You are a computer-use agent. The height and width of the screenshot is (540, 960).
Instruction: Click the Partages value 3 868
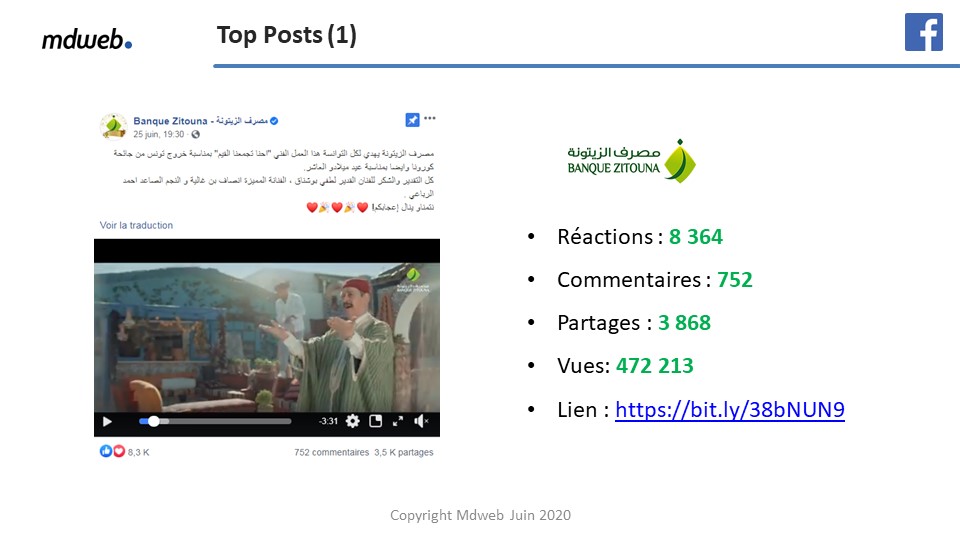click(684, 323)
